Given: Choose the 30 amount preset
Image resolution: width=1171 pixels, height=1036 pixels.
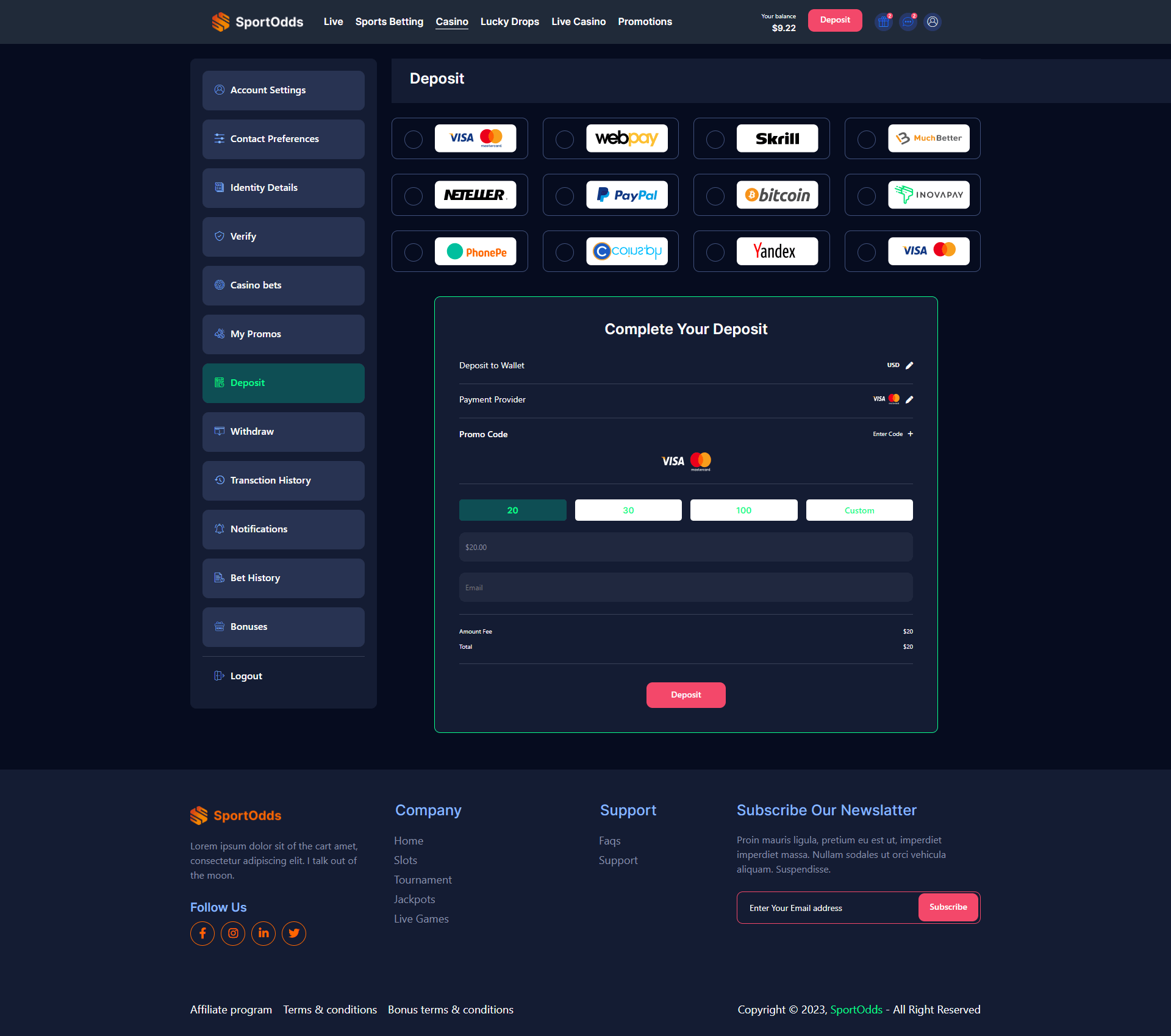Looking at the screenshot, I should click(628, 510).
